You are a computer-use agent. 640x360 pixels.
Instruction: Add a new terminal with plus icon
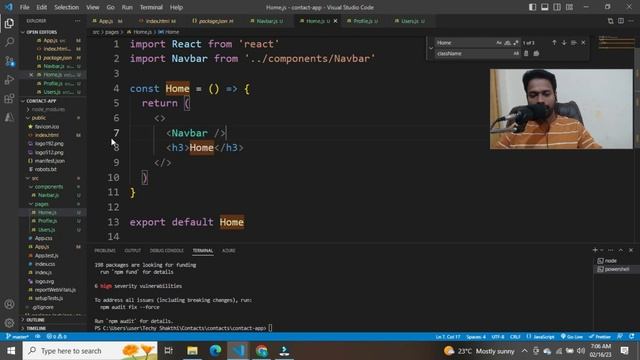(x=595, y=250)
